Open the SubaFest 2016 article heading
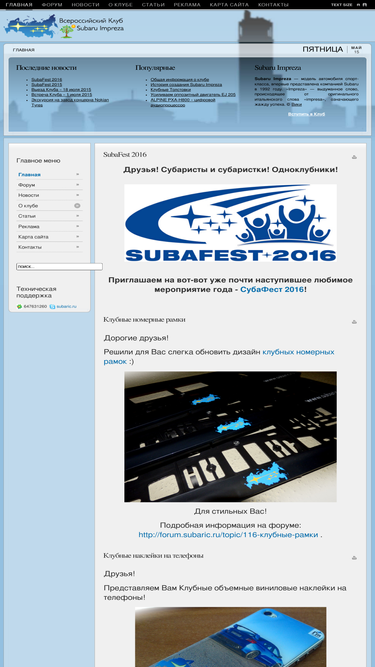This screenshot has height=667, width=375. point(125,154)
